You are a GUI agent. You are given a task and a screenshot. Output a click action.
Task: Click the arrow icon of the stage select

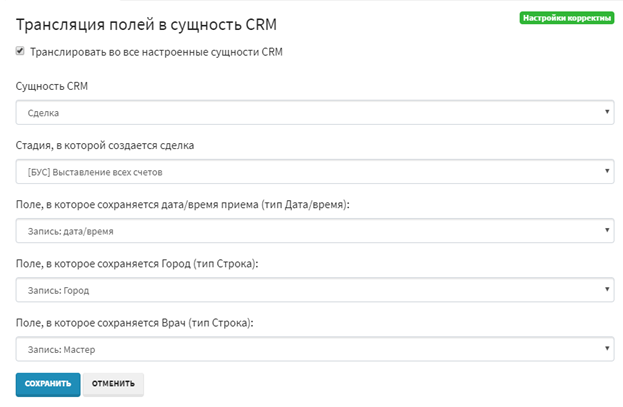coord(607,172)
